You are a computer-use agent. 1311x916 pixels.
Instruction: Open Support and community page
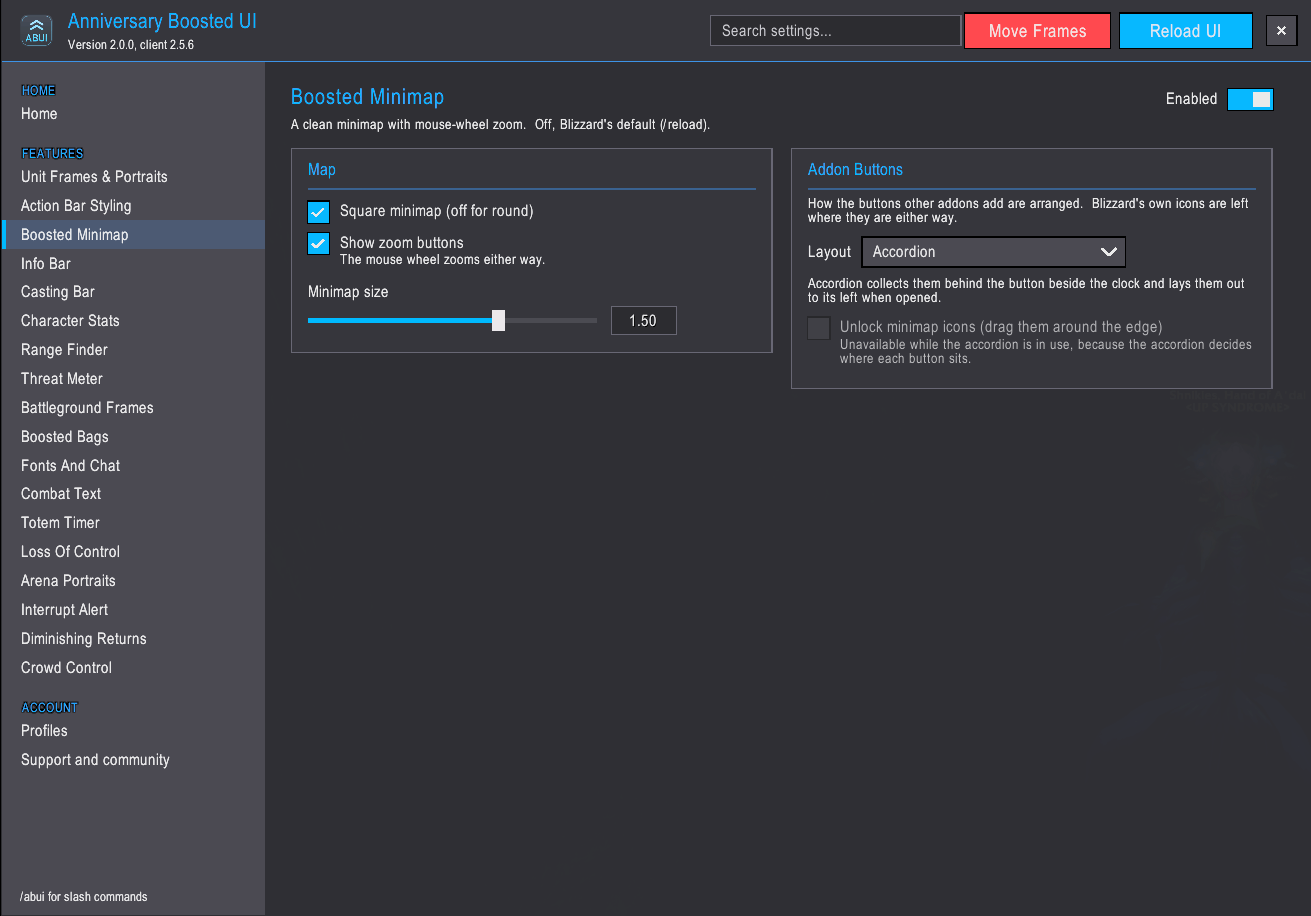pyautogui.click(x=133, y=760)
